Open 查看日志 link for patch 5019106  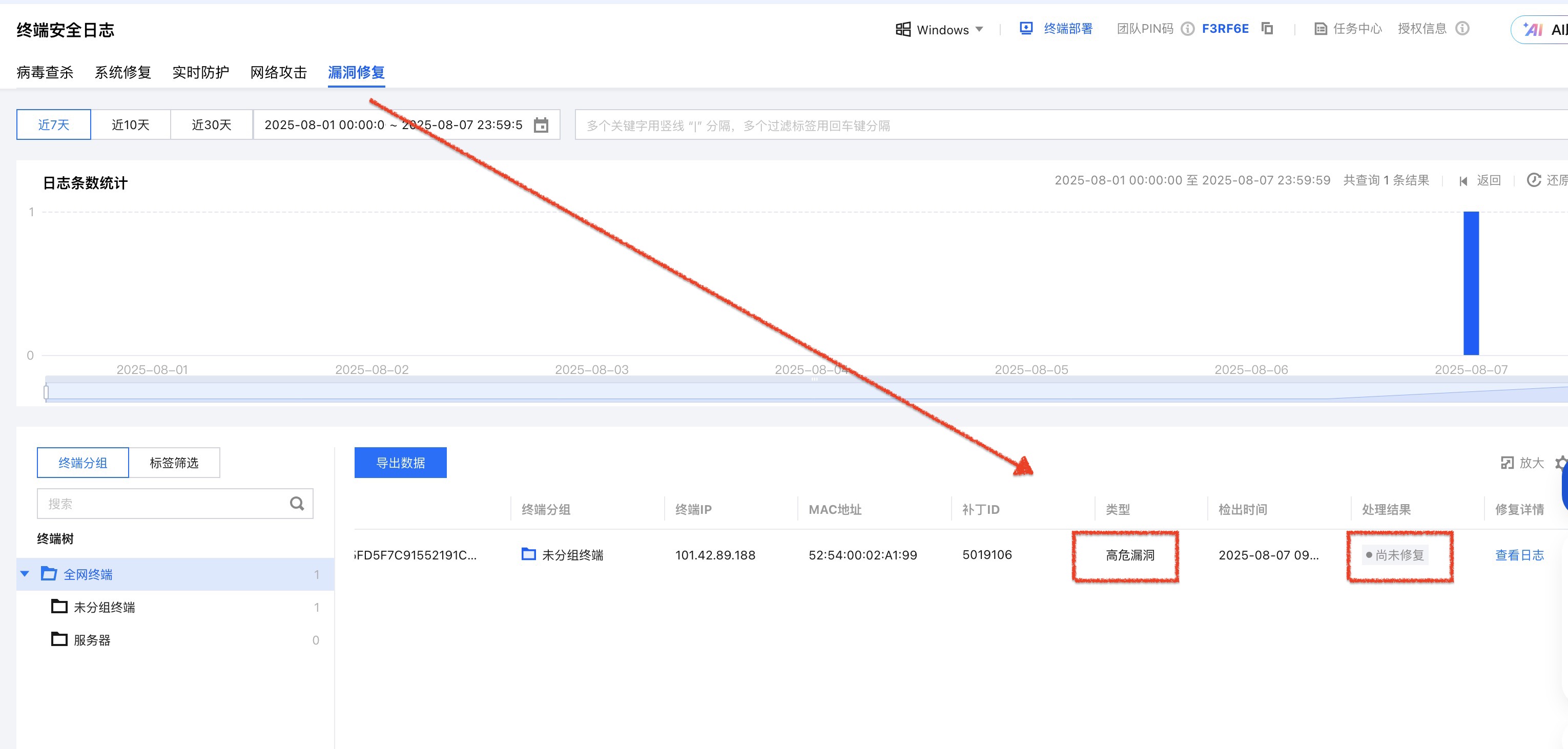pos(1519,555)
